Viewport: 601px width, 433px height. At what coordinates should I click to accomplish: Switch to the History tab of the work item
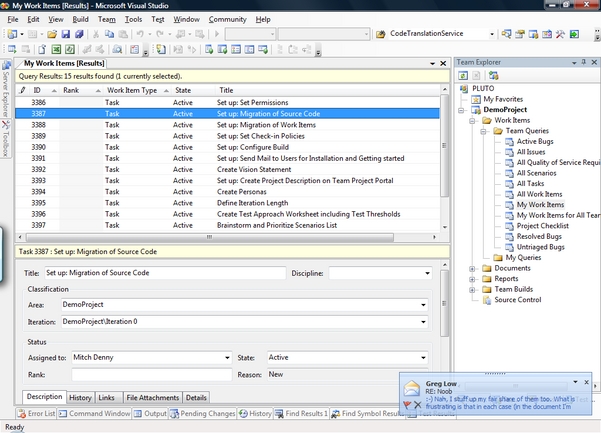[x=80, y=398]
